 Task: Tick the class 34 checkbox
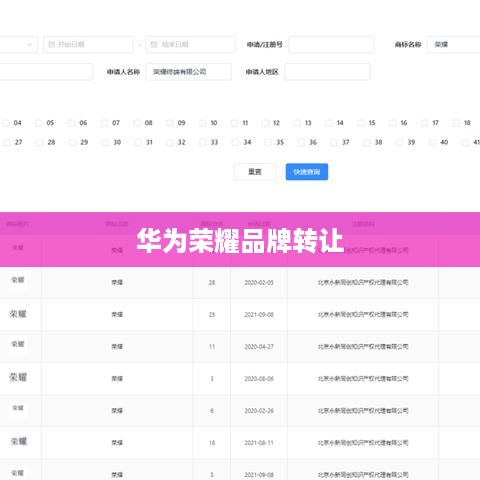pyautogui.click(x=235, y=142)
